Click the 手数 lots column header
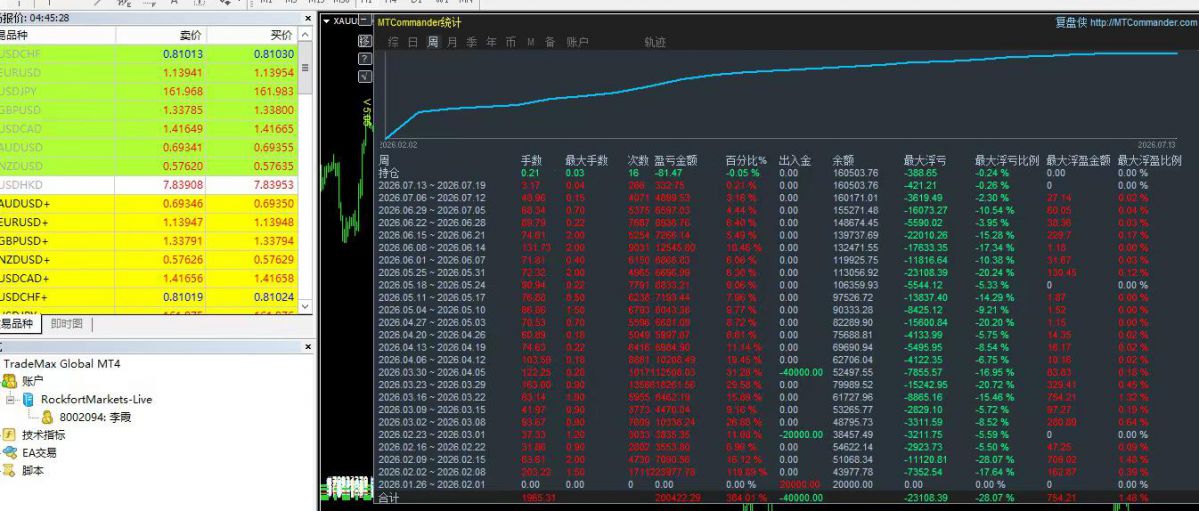 [531, 161]
